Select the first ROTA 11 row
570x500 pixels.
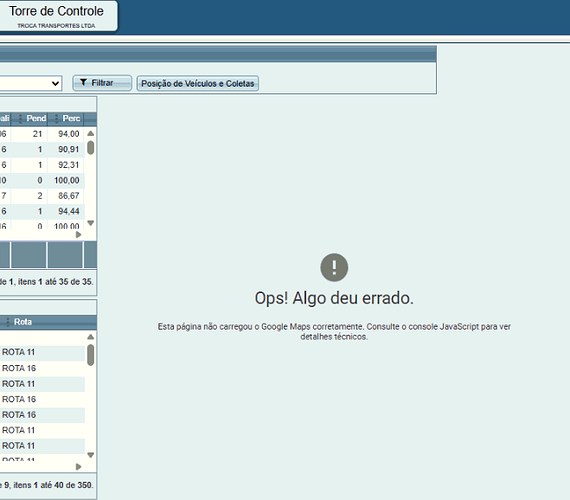pyautogui.click(x=43, y=352)
